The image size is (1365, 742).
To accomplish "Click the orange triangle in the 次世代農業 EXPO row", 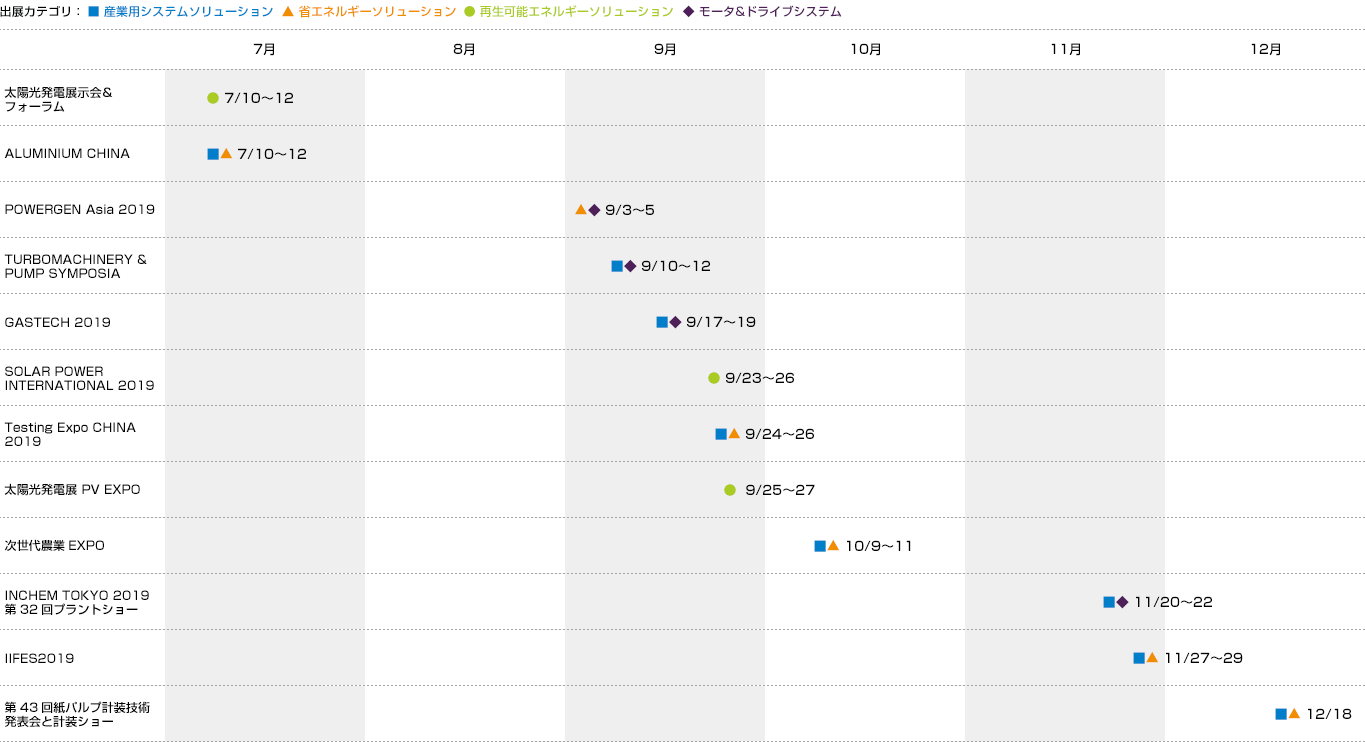I will [x=833, y=545].
